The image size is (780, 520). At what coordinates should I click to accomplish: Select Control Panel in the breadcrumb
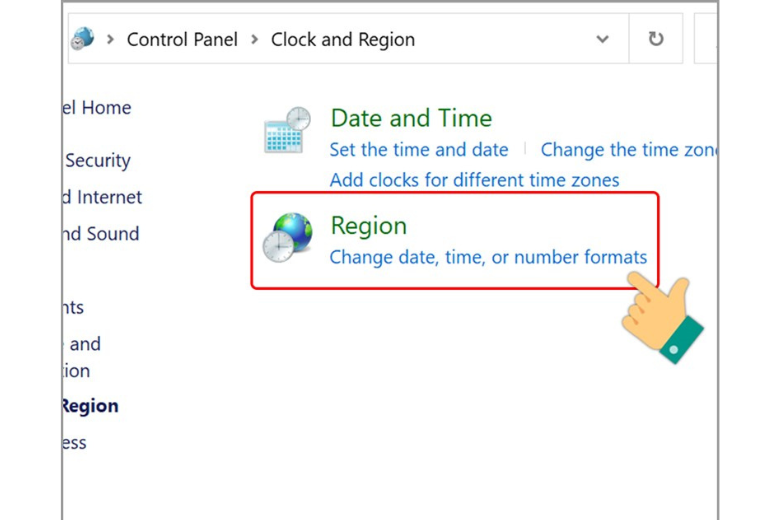pyautogui.click(x=182, y=39)
